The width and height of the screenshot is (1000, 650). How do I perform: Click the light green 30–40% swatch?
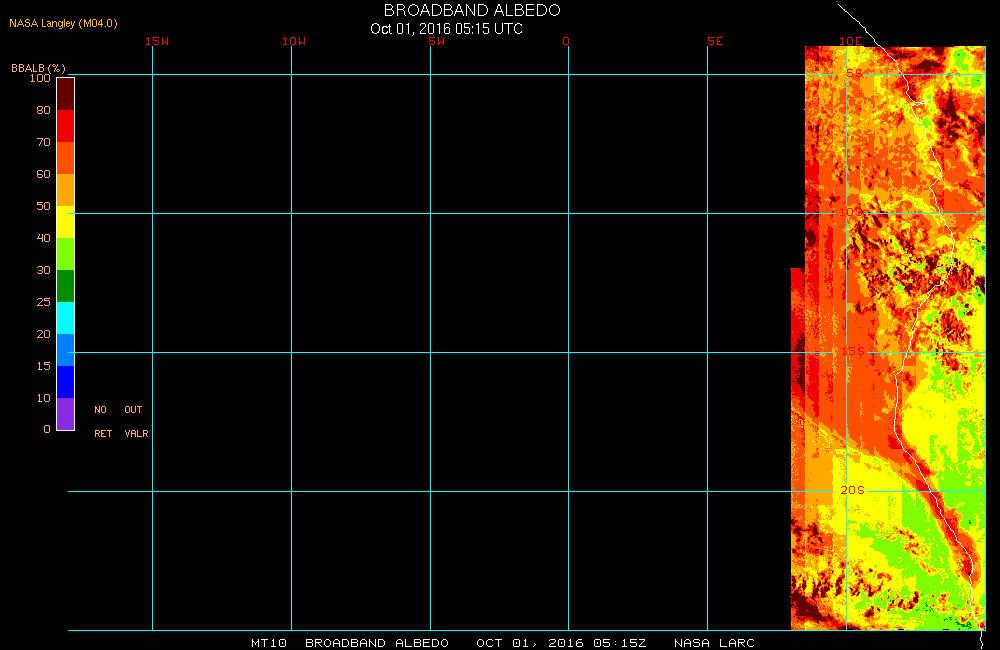pos(65,253)
